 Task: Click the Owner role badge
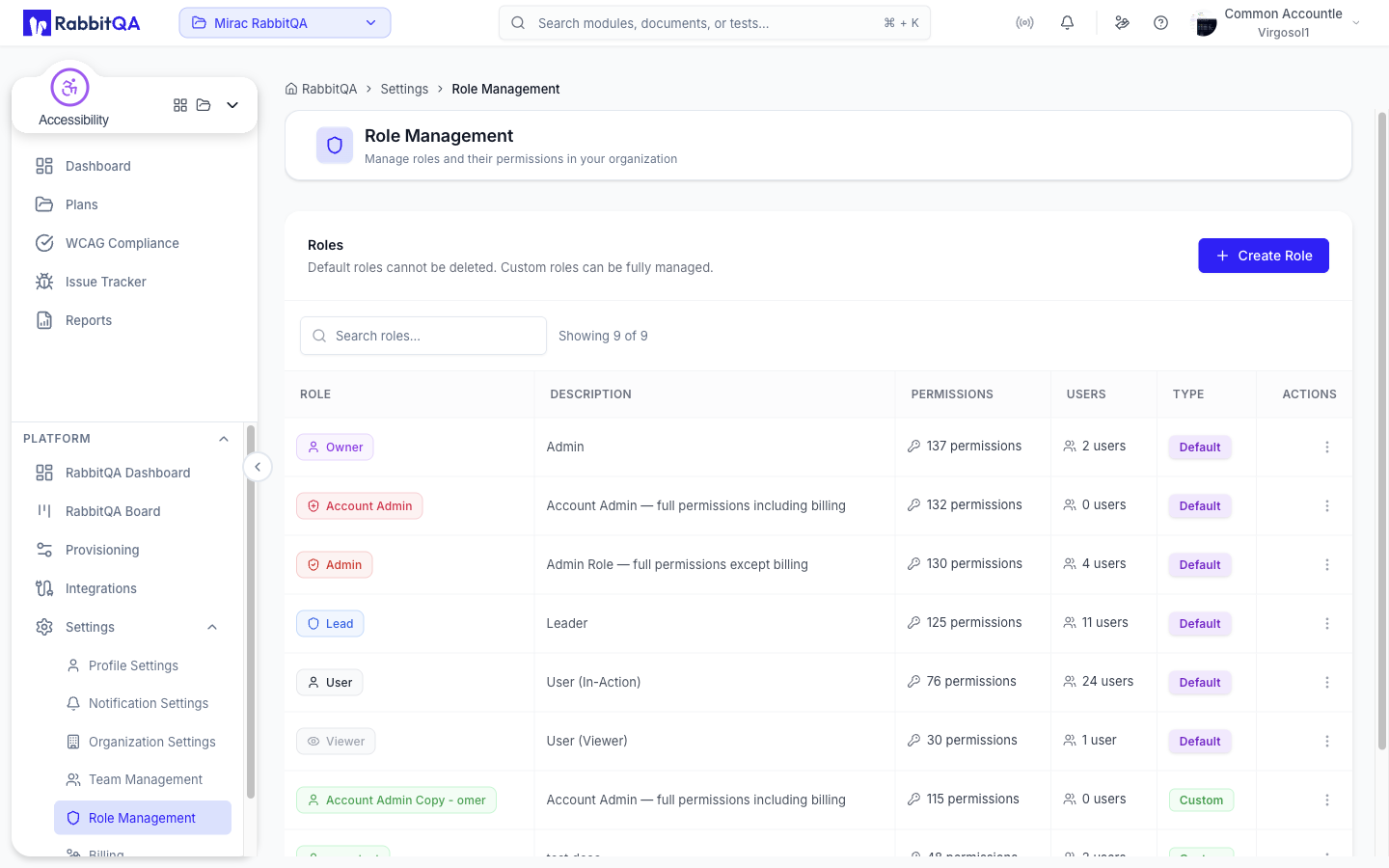(335, 448)
